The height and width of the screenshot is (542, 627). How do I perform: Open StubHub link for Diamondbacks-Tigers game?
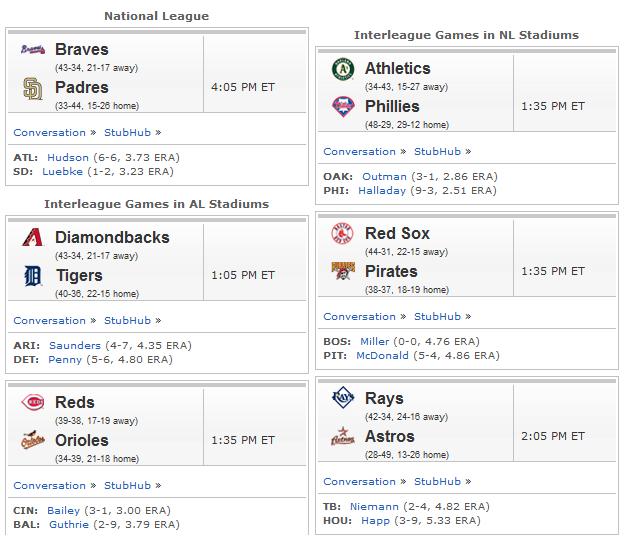128,320
